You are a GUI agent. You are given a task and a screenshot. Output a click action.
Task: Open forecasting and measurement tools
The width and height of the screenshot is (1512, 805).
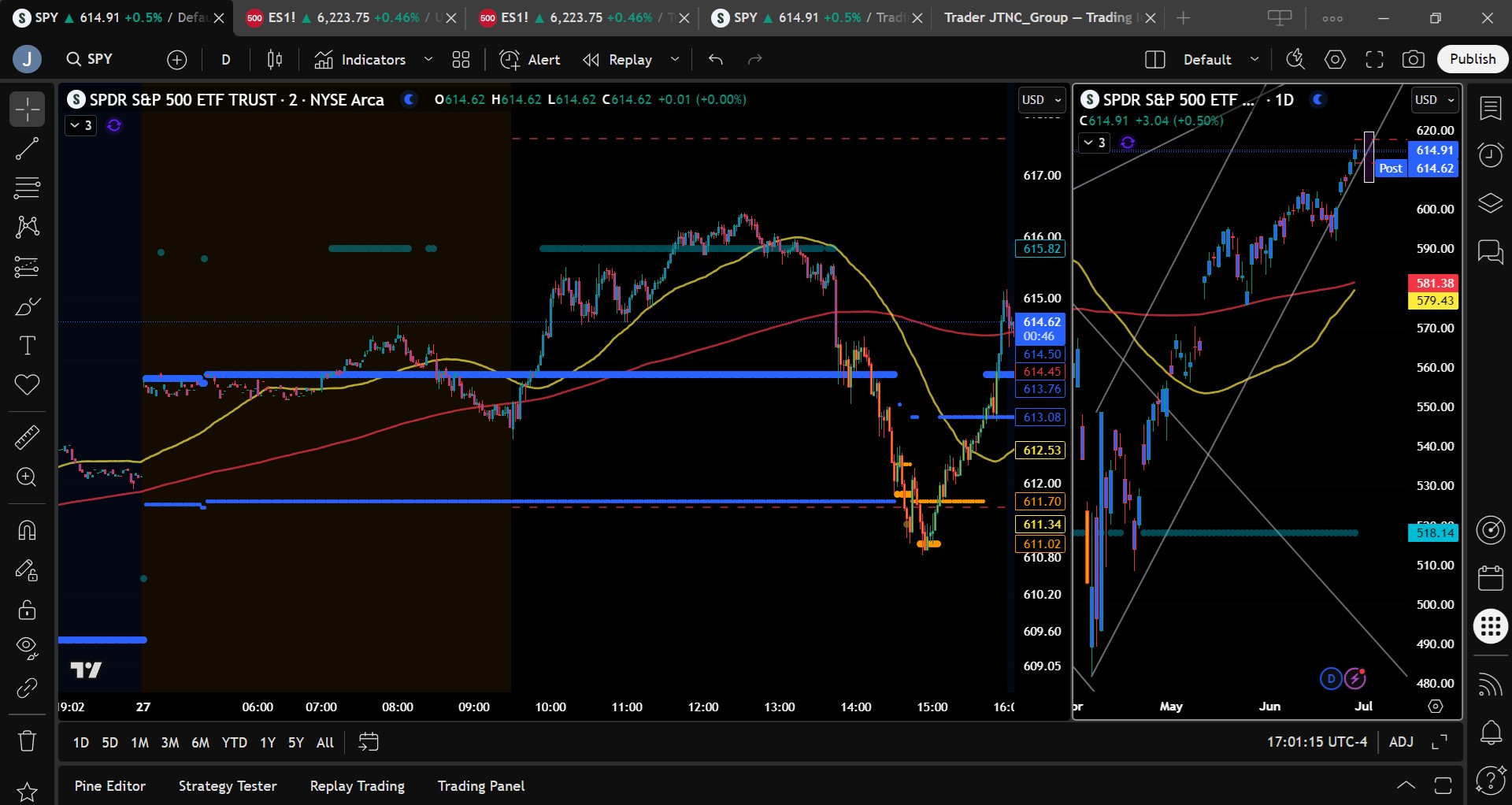tap(27, 267)
